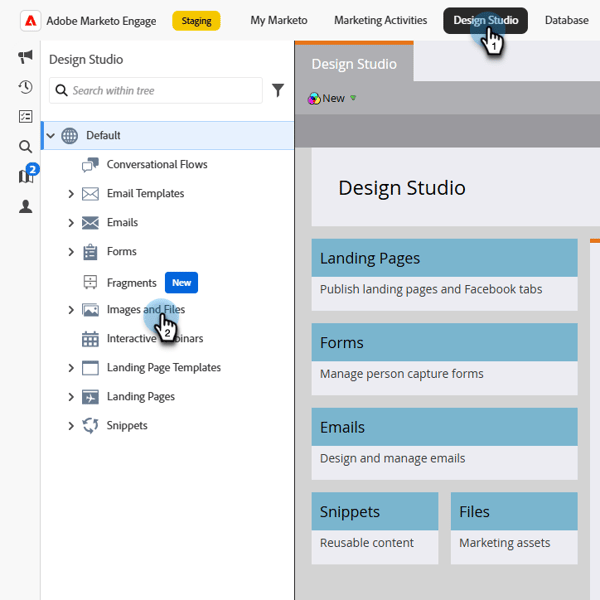Image resolution: width=600 pixels, height=600 pixels.
Task: Click the Interactive Webinars calendar icon
Action: click(x=90, y=339)
